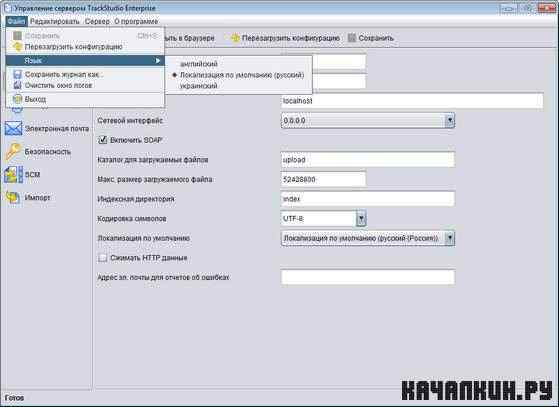Select Безопасность sidebar label
Image resolution: width=559 pixels, height=407 pixels.
[x=48, y=151]
